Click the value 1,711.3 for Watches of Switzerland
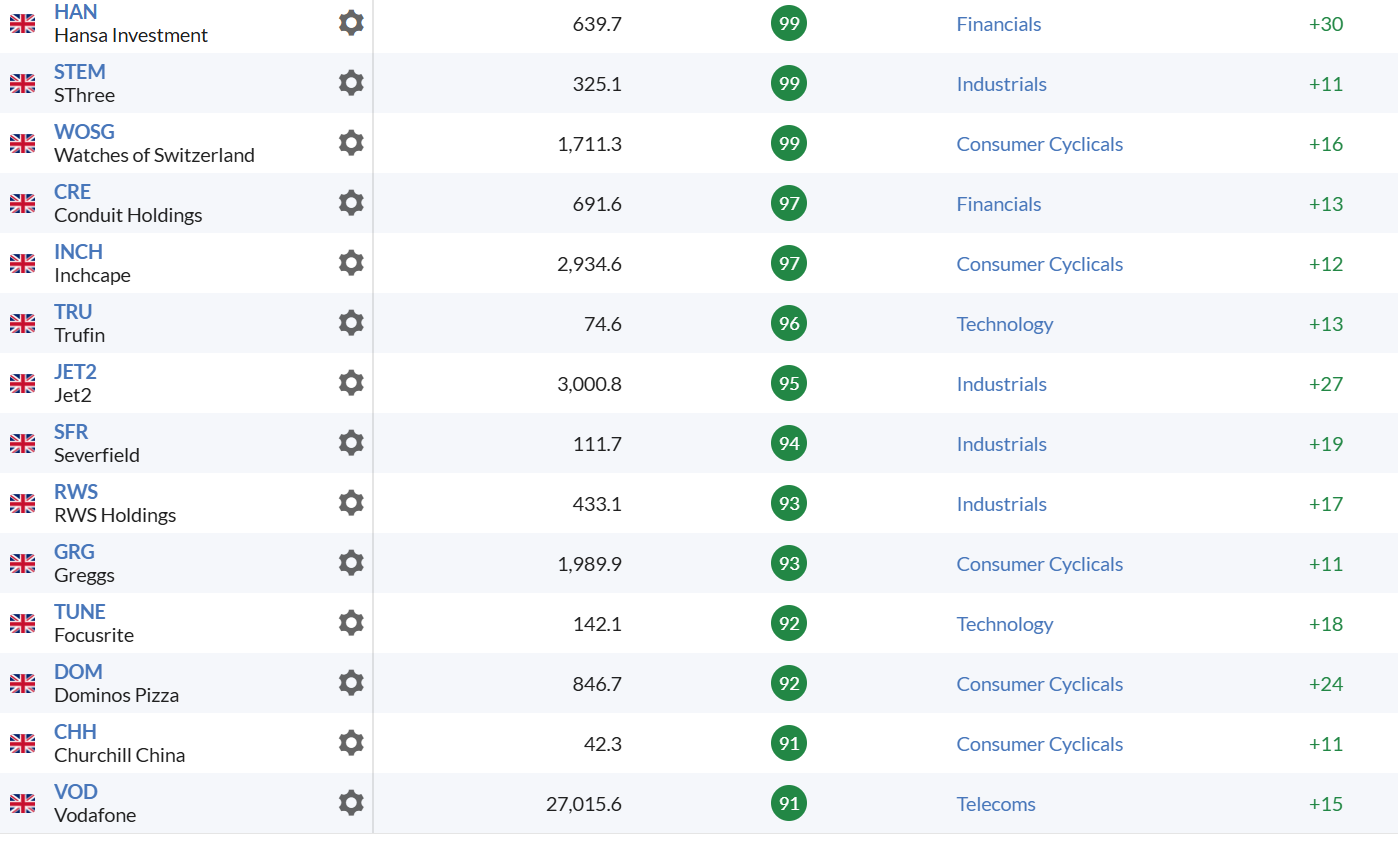Image resolution: width=1398 pixels, height=850 pixels. 590,144
